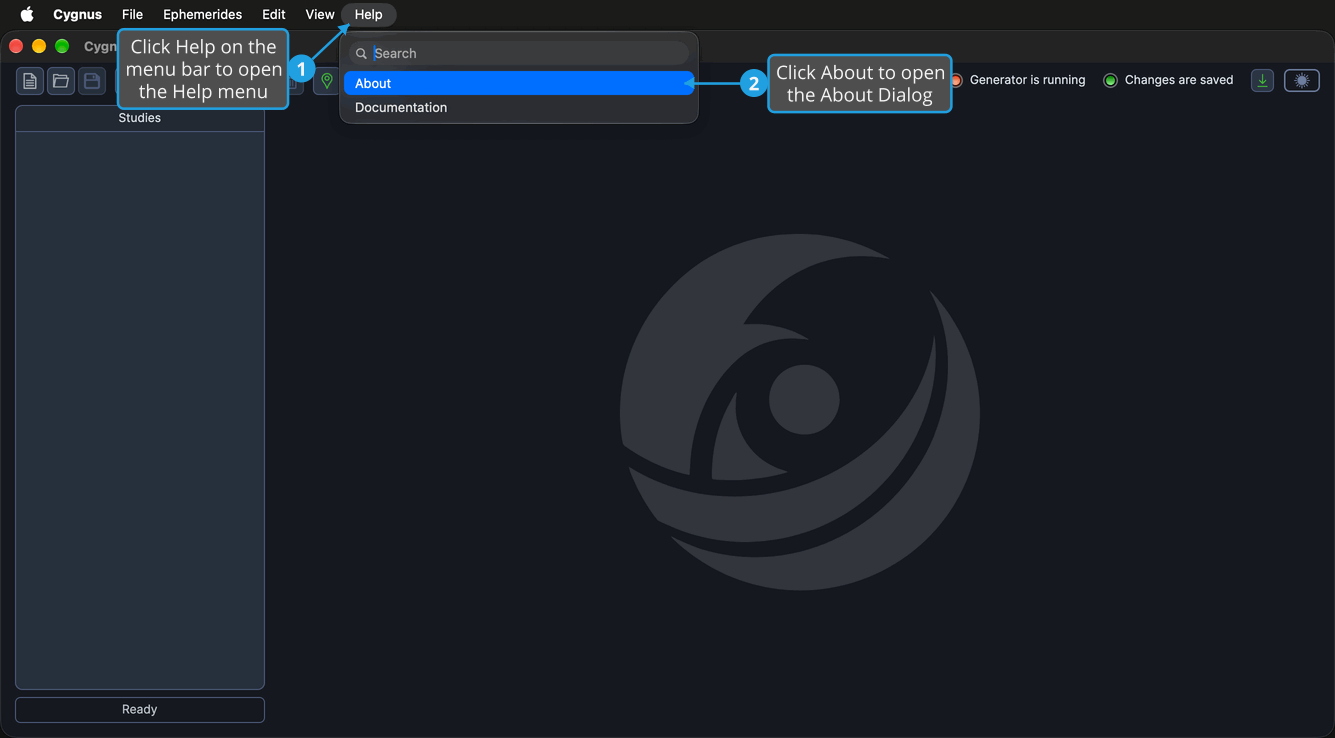The image size is (1335, 738).
Task: Click the Help menu bar item
Action: coord(368,14)
